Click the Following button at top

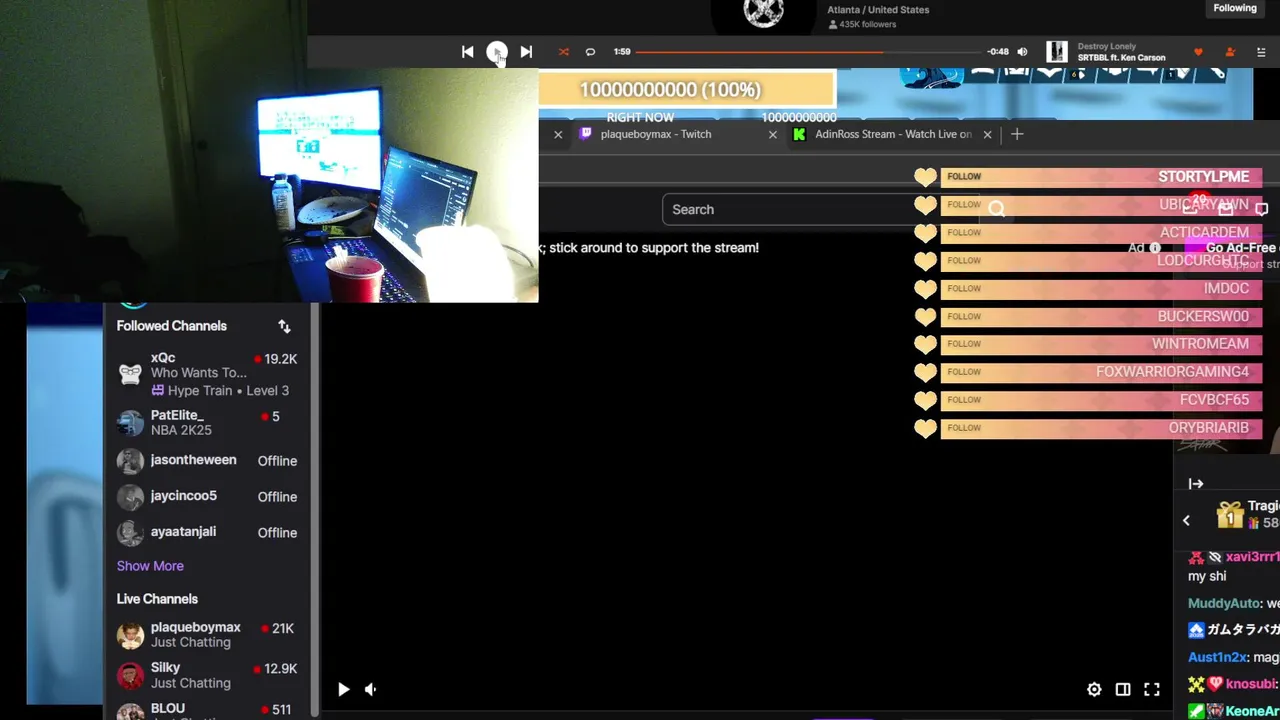[x=1235, y=8]
